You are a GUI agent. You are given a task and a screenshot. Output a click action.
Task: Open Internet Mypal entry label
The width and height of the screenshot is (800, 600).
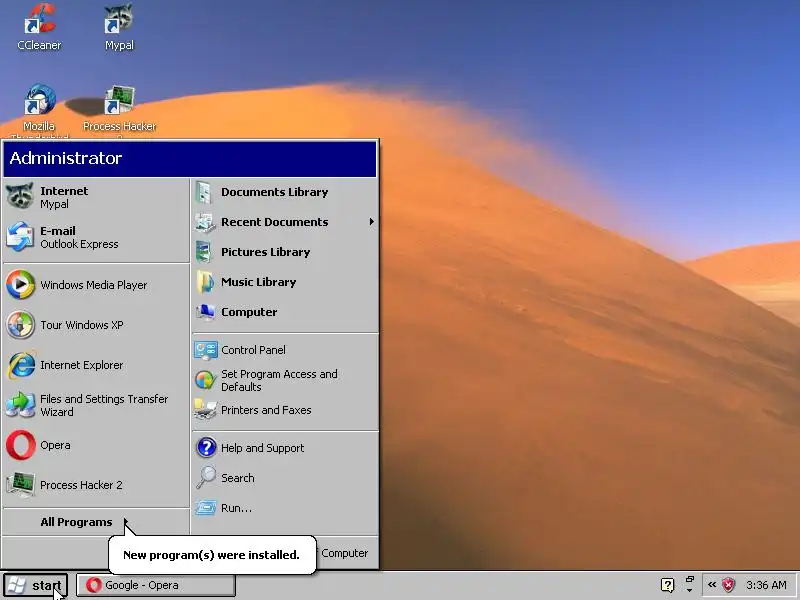coord(64,197)
